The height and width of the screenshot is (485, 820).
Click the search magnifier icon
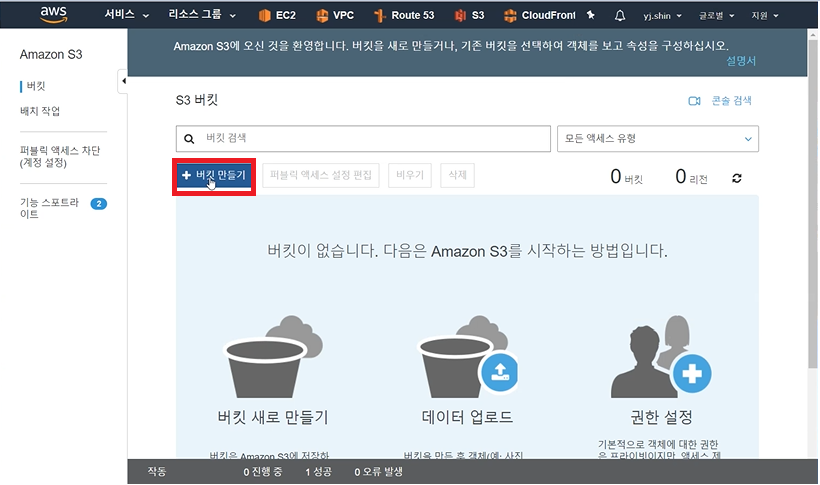tap(189, 139)
